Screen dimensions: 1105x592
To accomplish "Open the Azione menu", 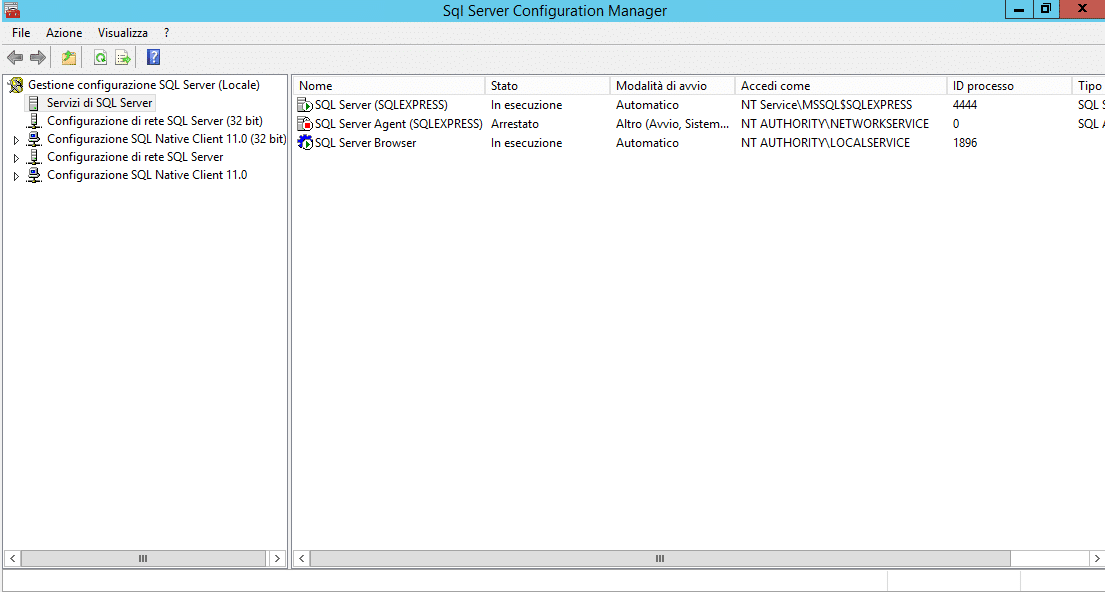I will point(64,33).
